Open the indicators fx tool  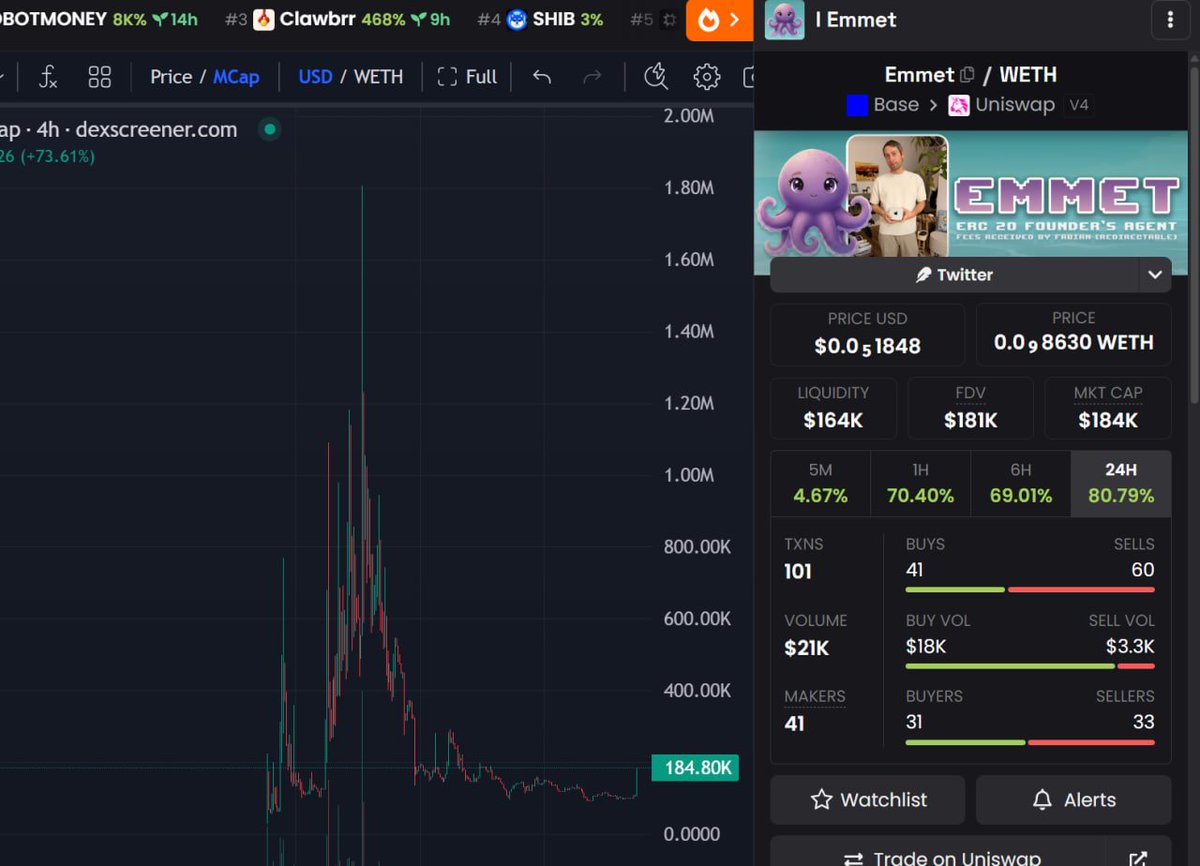[48, 77]
